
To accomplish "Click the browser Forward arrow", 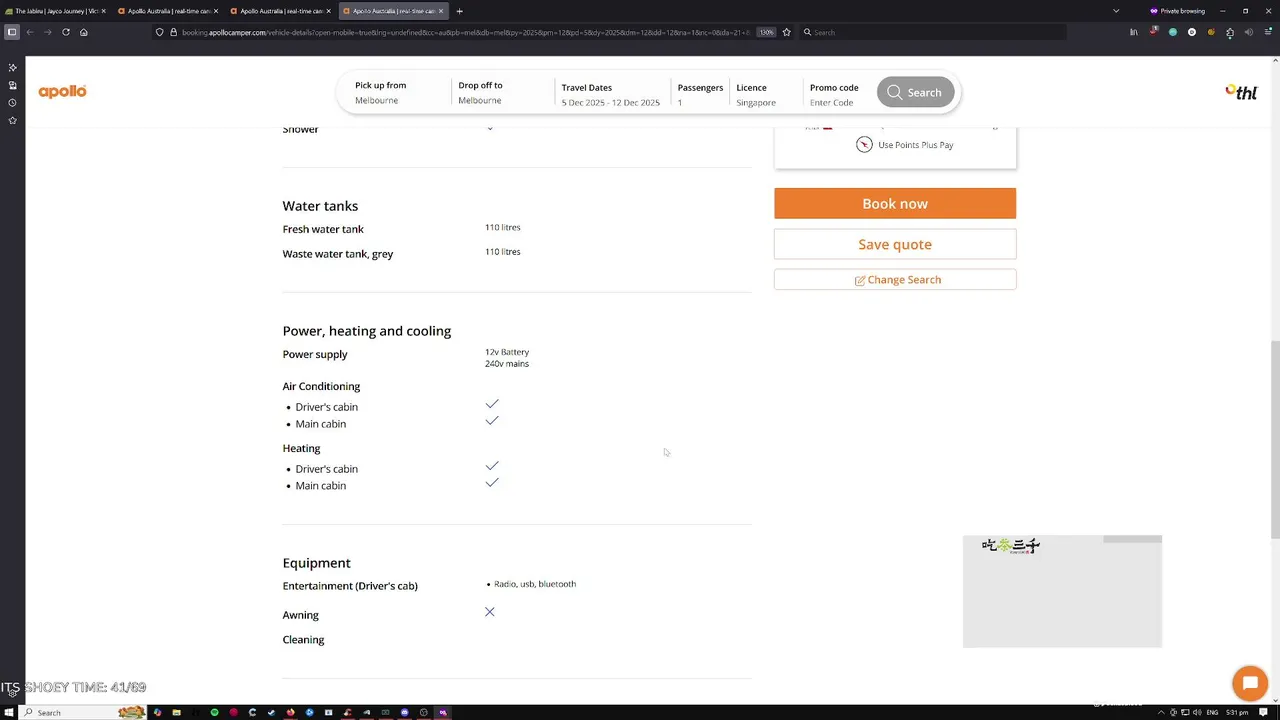I will pyautogui.click(x=47, y=32).
